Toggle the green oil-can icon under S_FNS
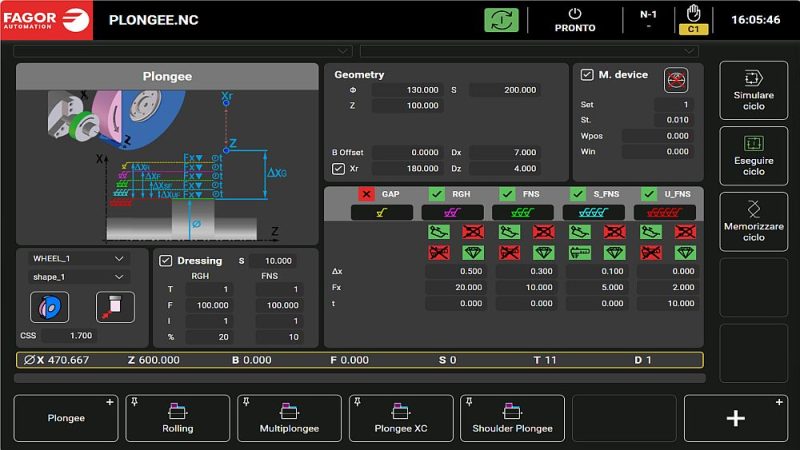Viewport: 800px width, 450px height. [580, 232]
